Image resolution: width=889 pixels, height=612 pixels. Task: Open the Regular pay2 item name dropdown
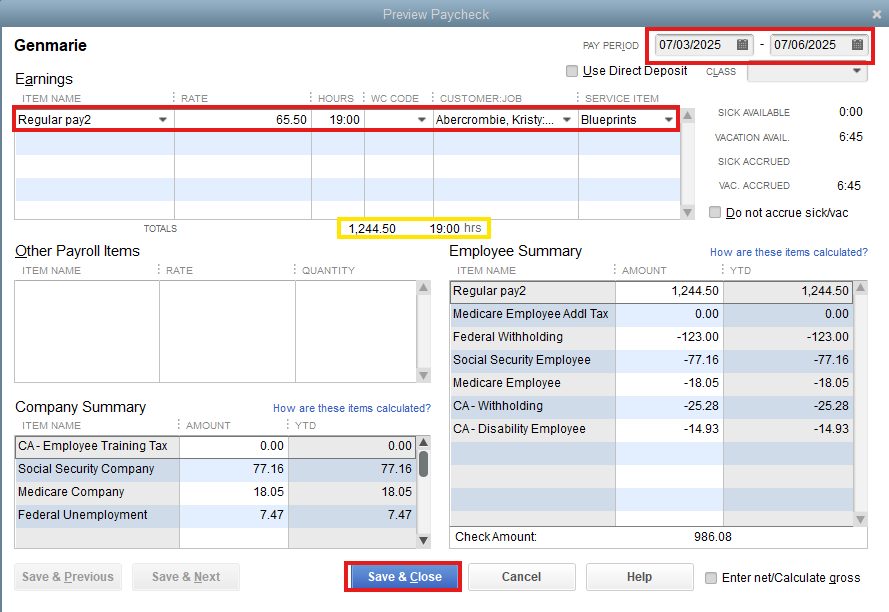(x=163, y=120)
